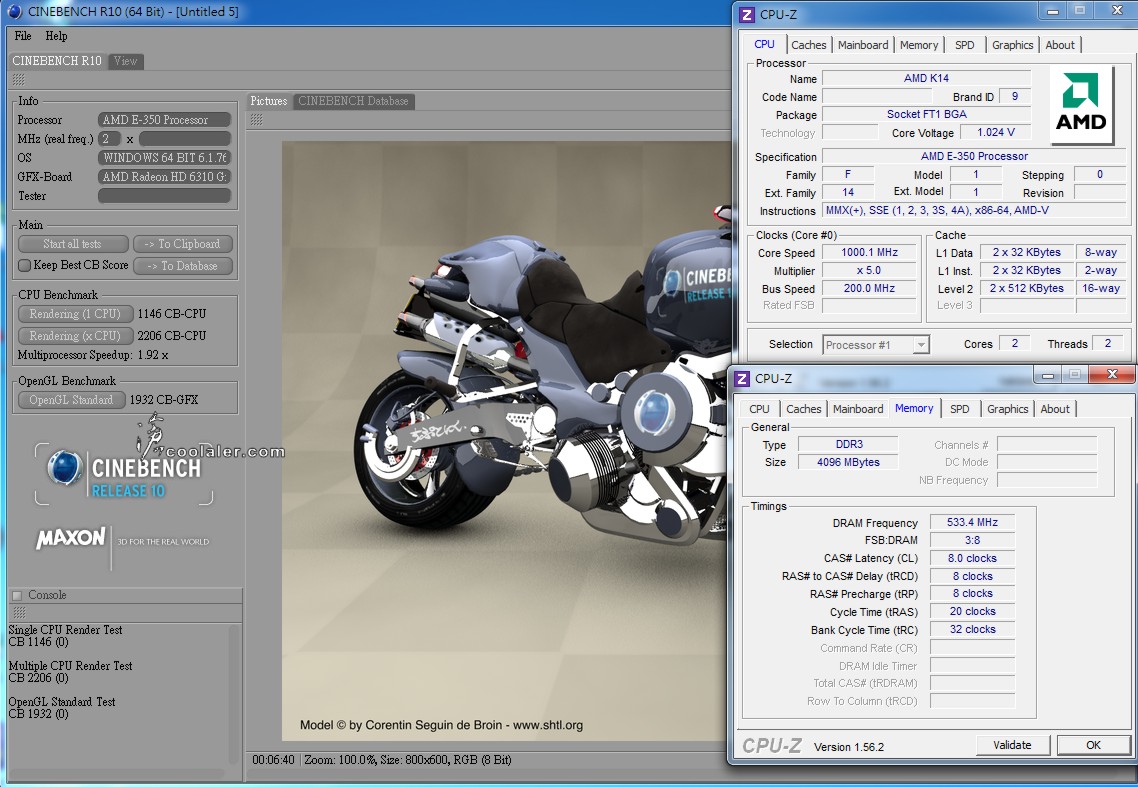Click the OpenGL Standard Test console line
This screenshot has height=787, width=1138.
(62, 702)
